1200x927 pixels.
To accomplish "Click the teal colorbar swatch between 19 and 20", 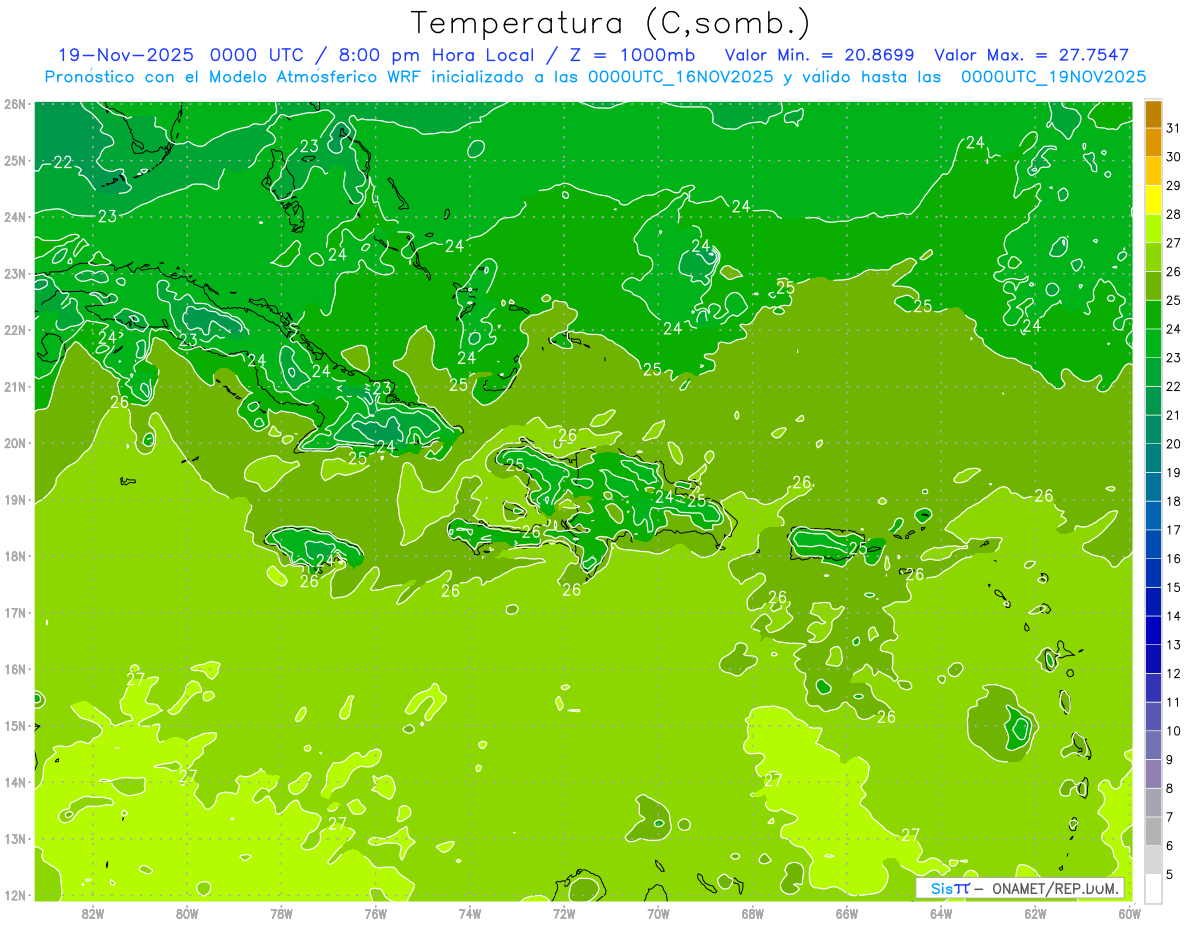I will click(1153, 458).
